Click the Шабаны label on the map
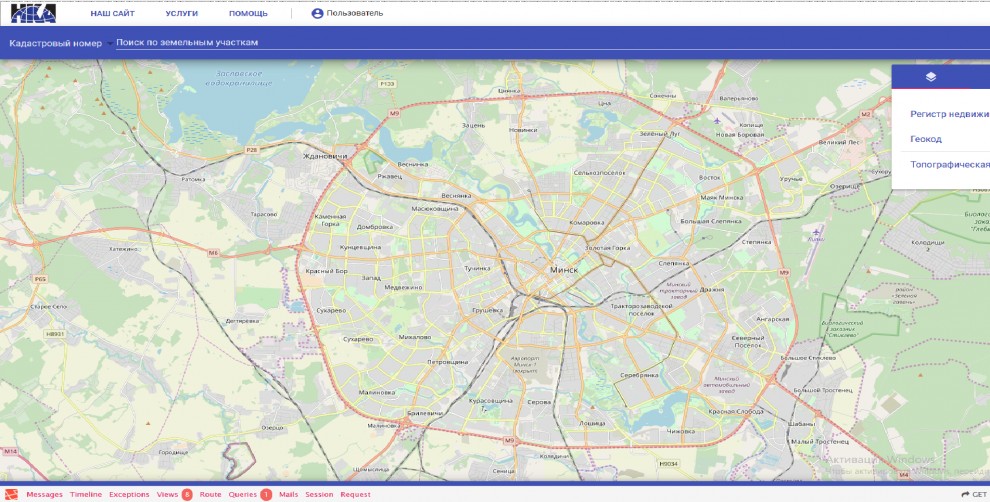This screenshot has width=990, height=502. (x=802, y=424)
